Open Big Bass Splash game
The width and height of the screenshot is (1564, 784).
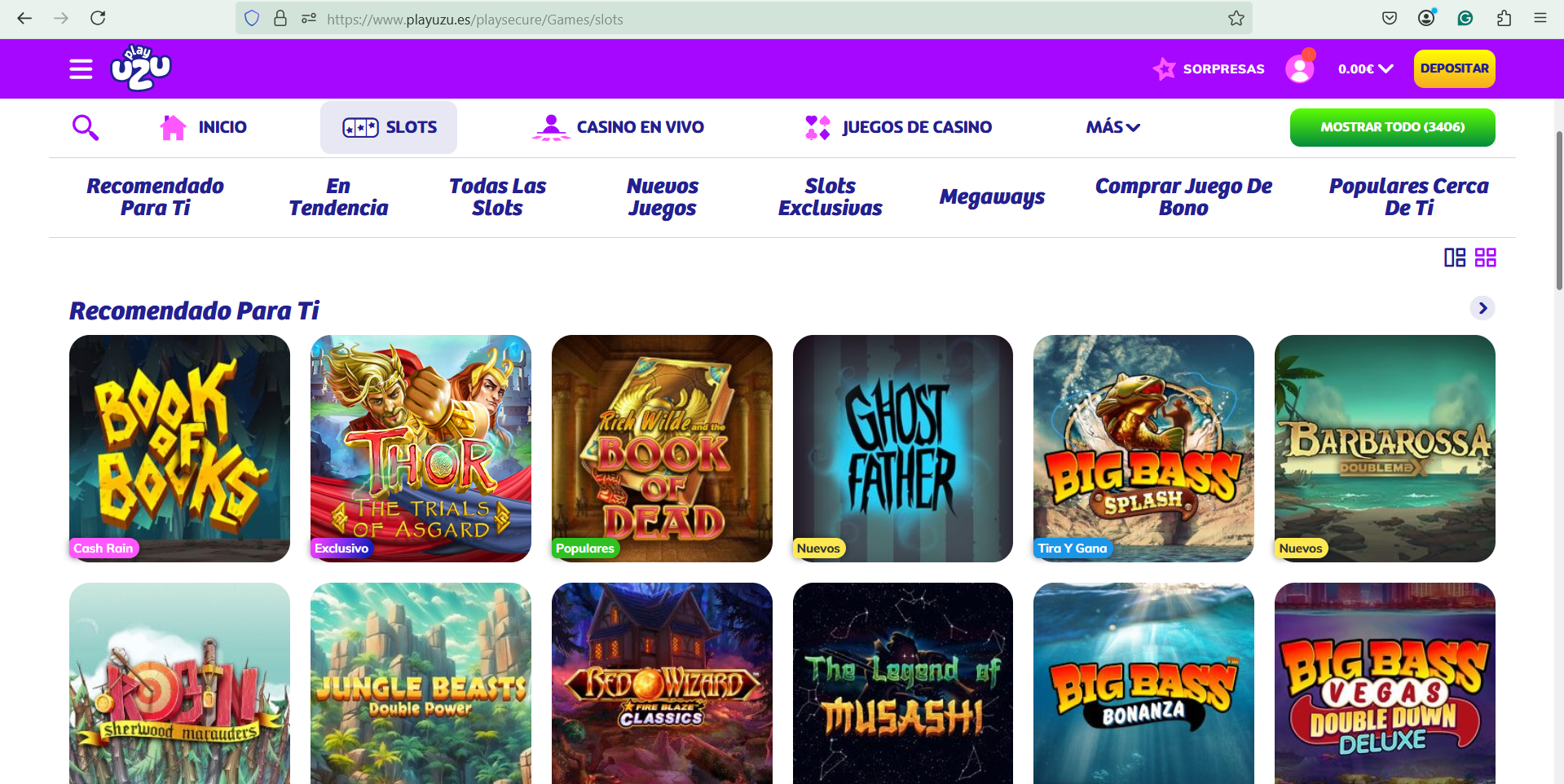pos(1143,448)
